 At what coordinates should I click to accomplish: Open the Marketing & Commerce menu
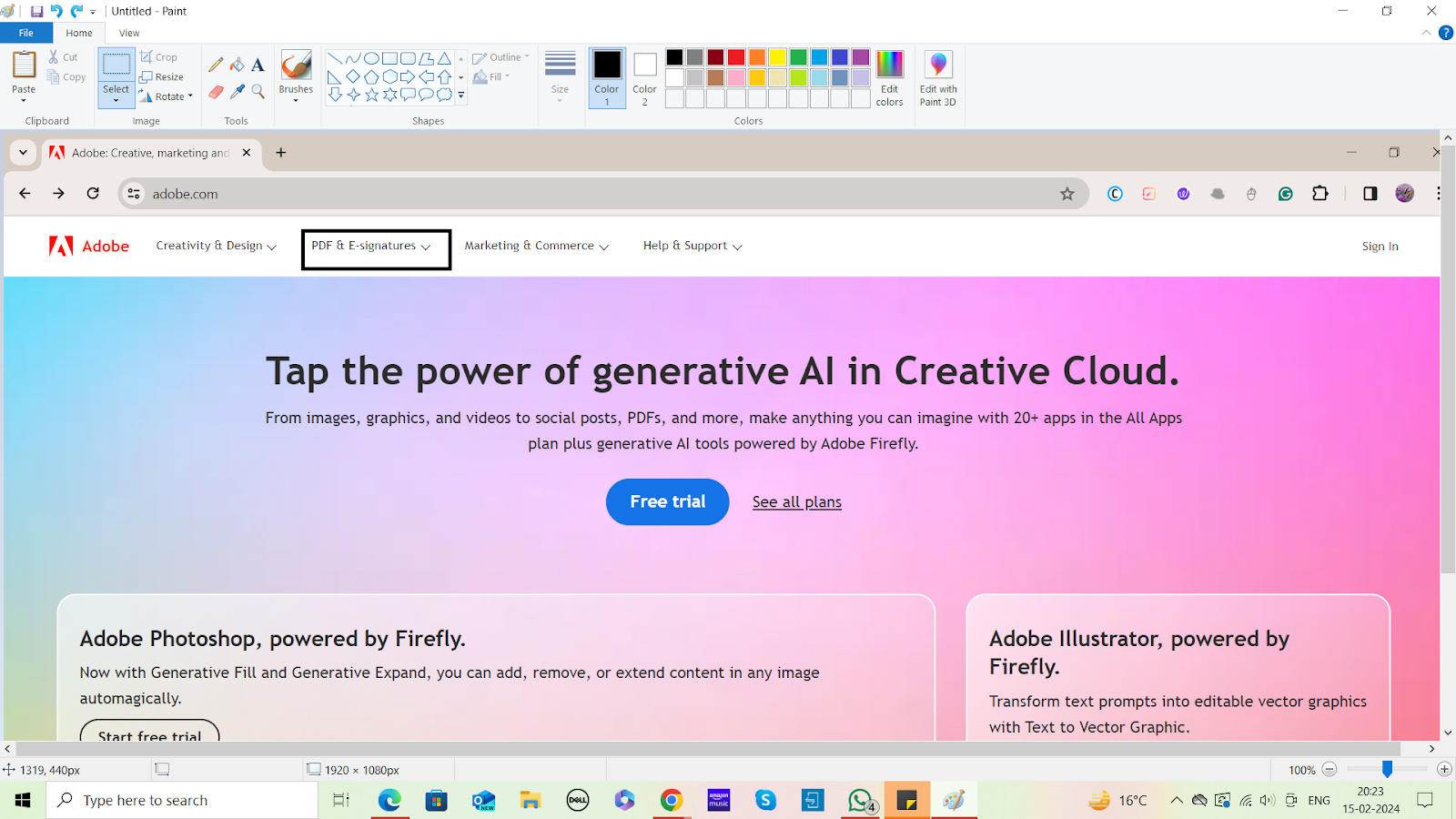tap(537, 246)
